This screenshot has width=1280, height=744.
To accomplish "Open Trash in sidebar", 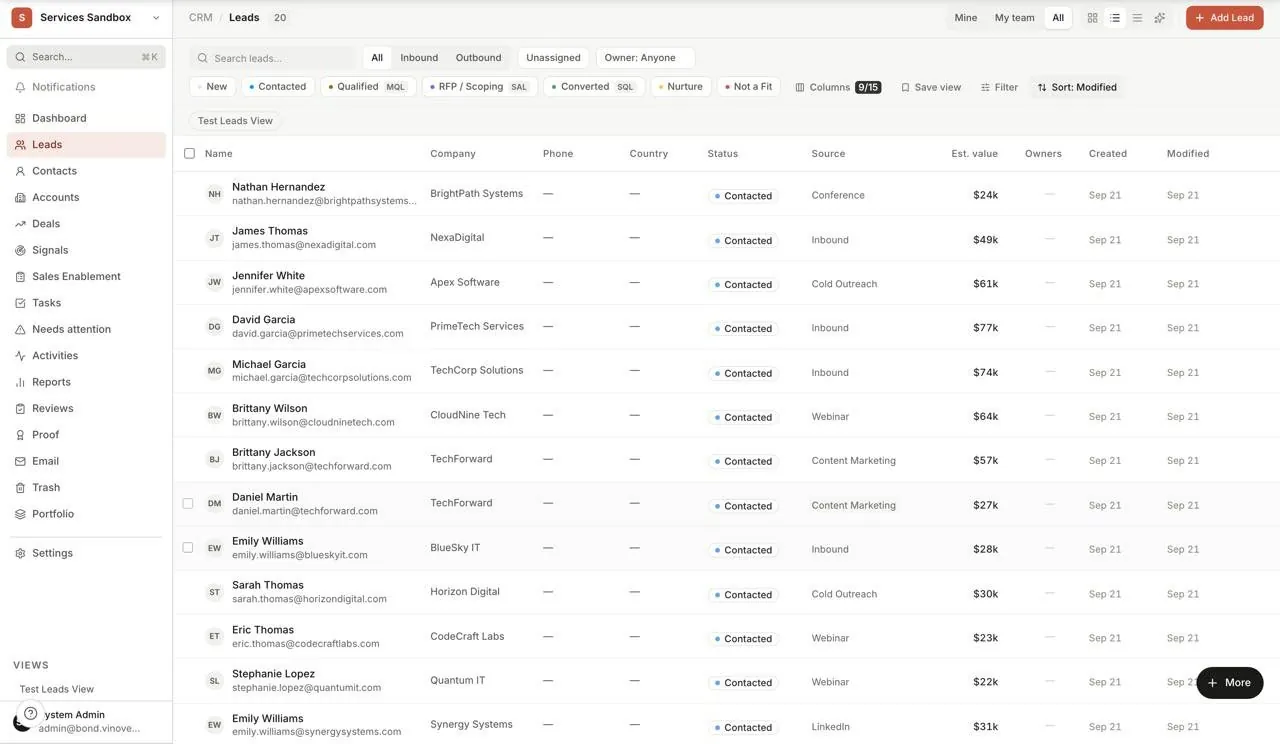I will point(86,487).
